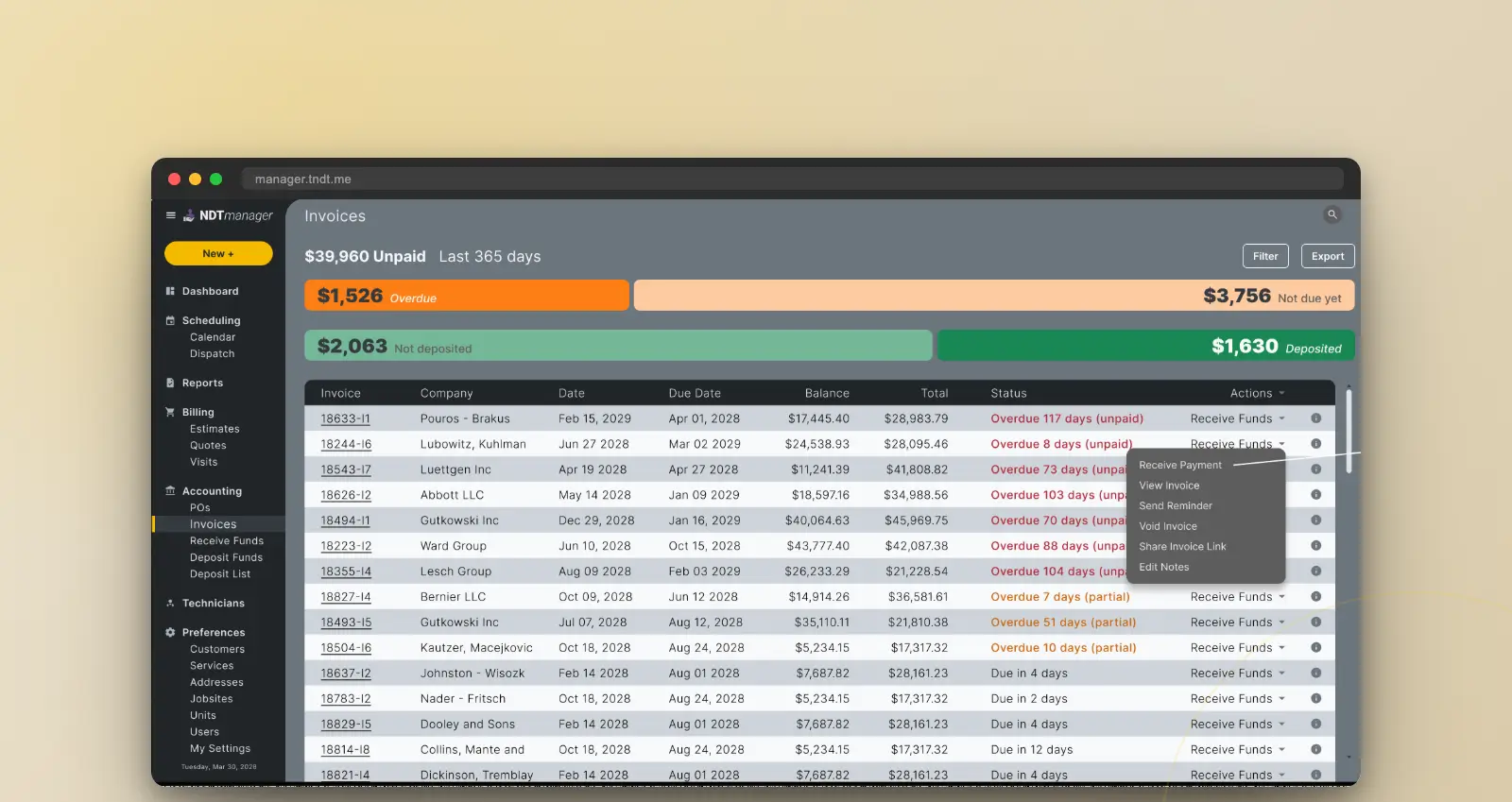Click the $2,063 Not deposited bar
The height and width of the screenshot is (802, 1512).
618,346
